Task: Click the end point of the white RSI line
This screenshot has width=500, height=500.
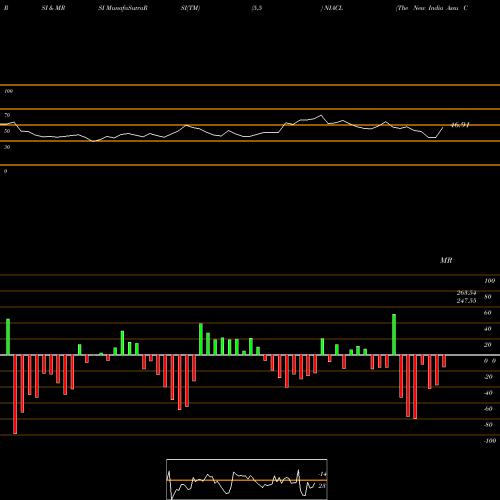Action: (x=443, y=127)
